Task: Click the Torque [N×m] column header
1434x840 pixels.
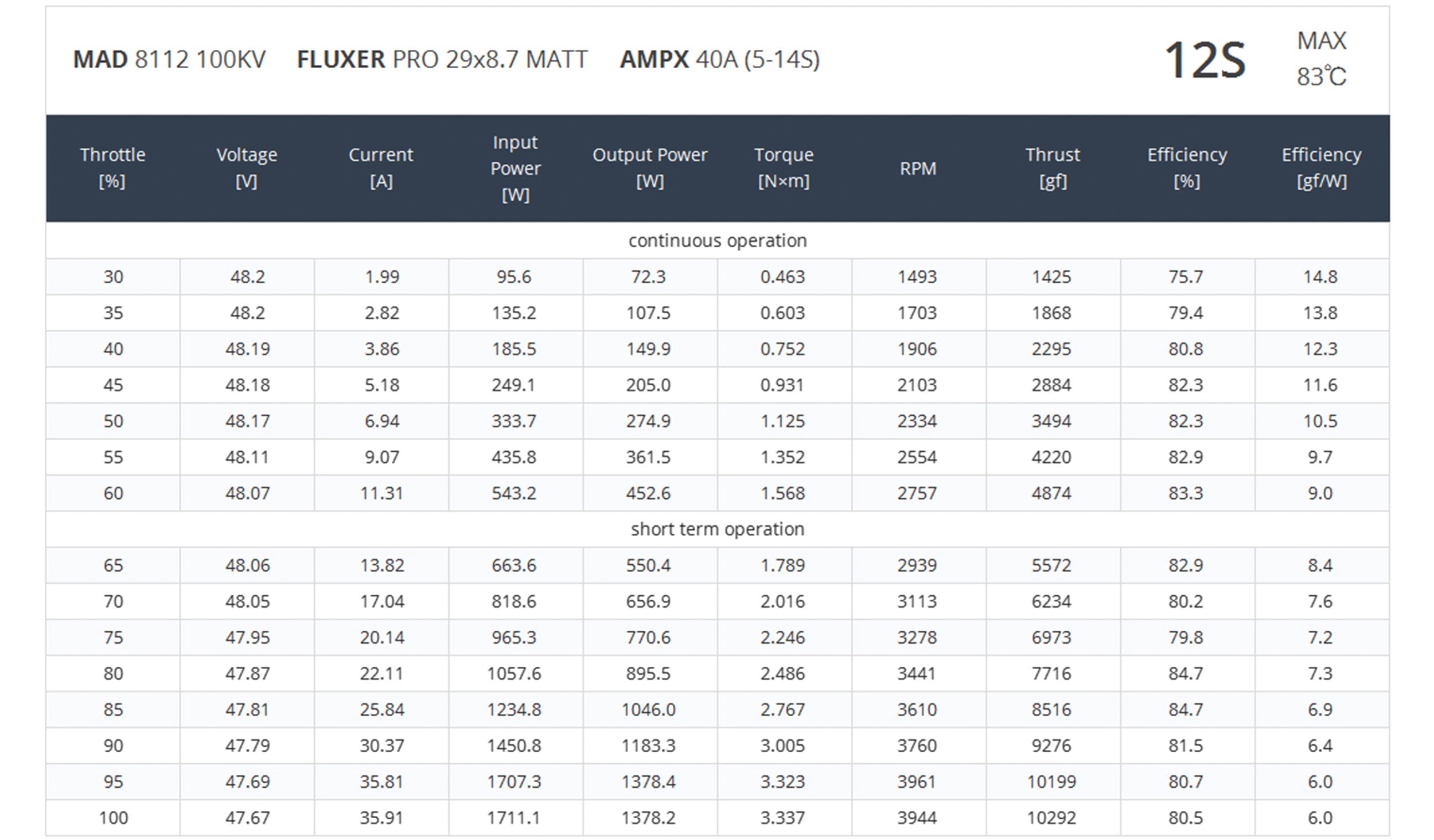Action: point(784,167)
